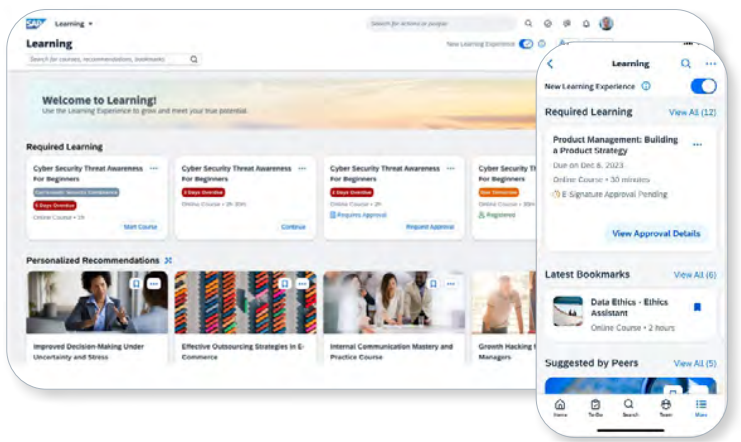
Task: Click the 'Product Management: Building a Product Strategy' title
Action: 615,145
